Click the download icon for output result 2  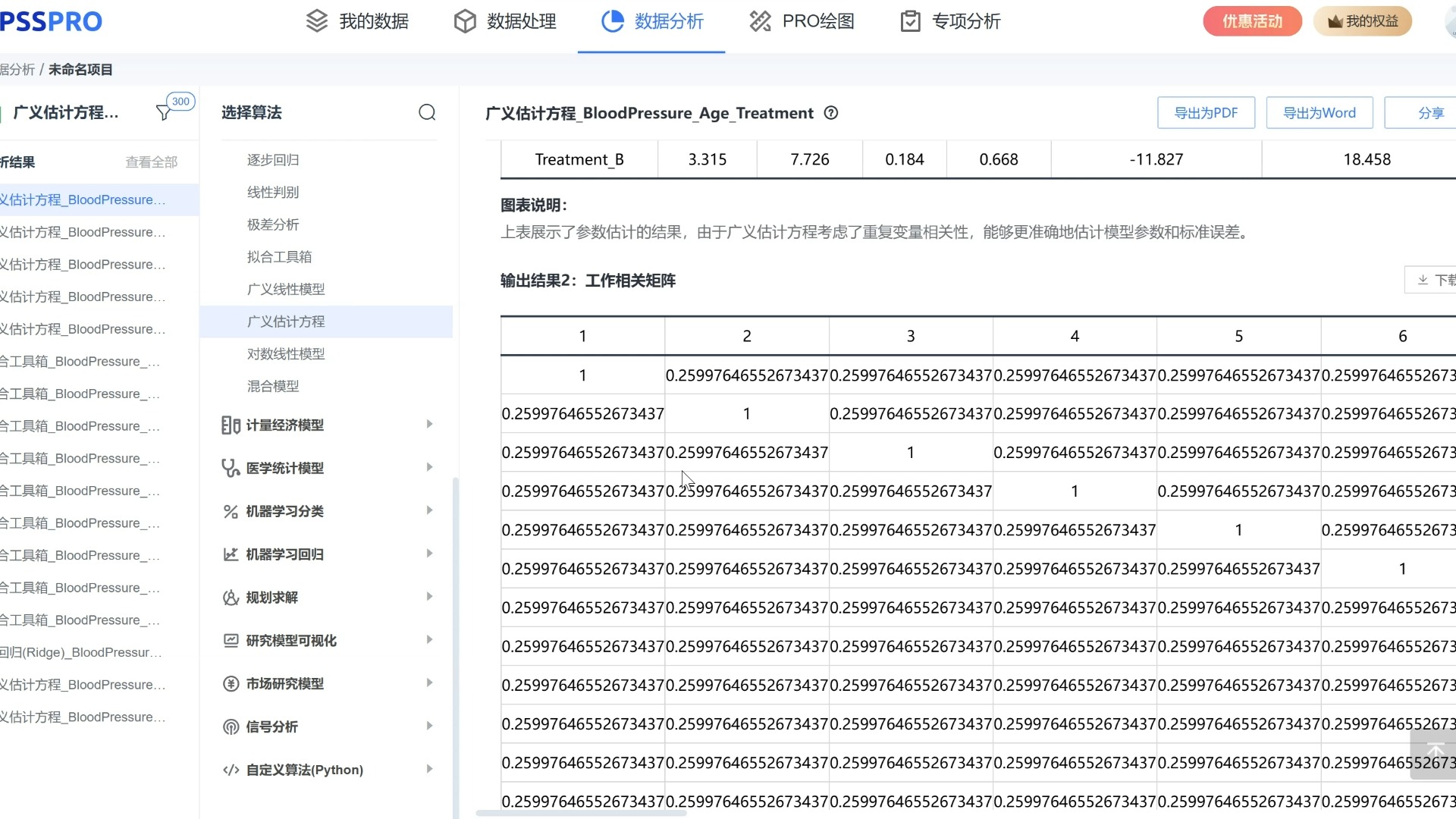[1423, 280]
